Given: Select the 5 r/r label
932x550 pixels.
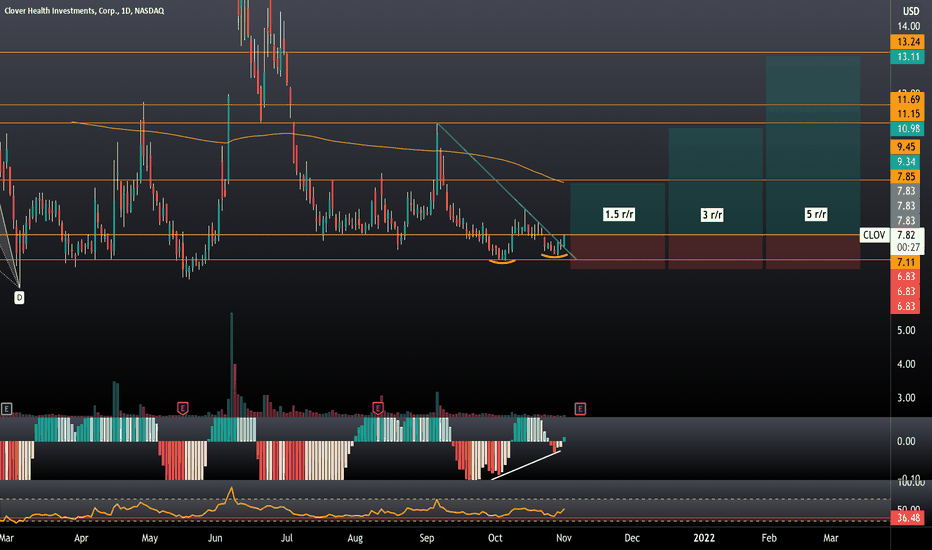Looking at the screenshot, I should click(816, 214).
